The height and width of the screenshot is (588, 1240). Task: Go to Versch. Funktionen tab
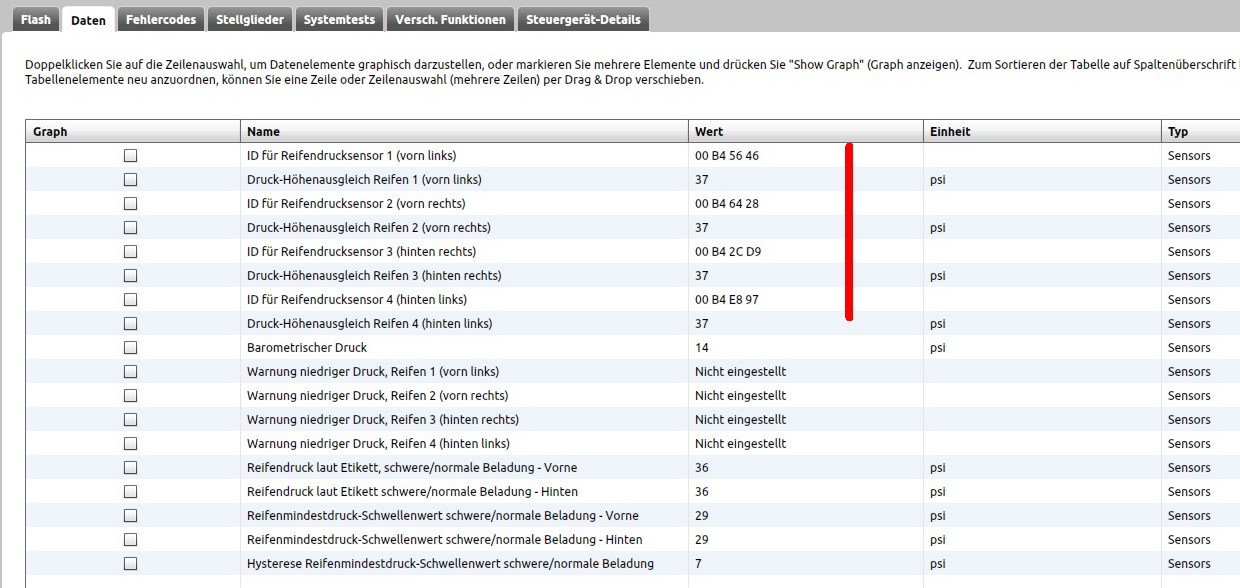[x=451, y=20]
